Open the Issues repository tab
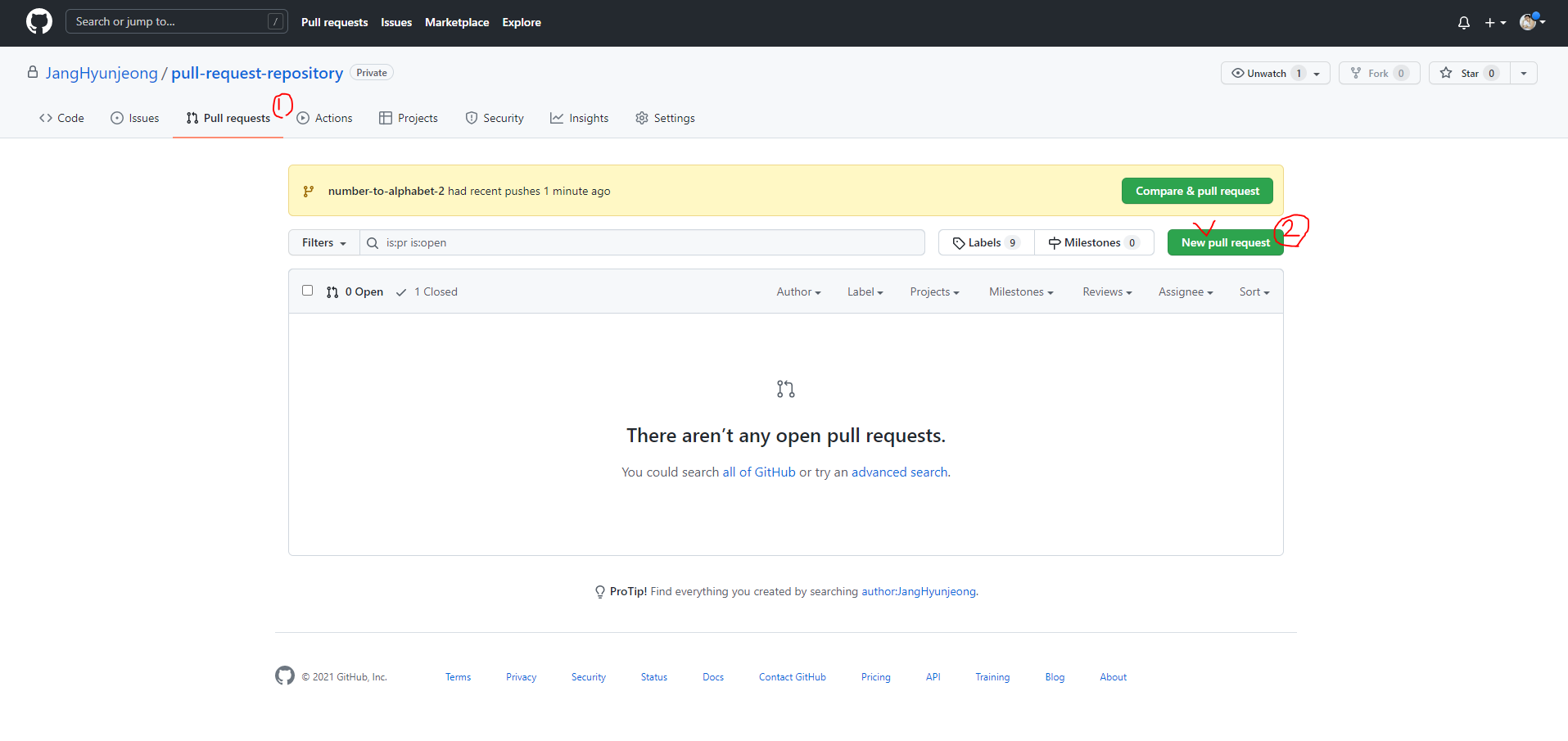Image resolution: width=1568 pixels, height=741 pixels. click(x=135, y=118)
